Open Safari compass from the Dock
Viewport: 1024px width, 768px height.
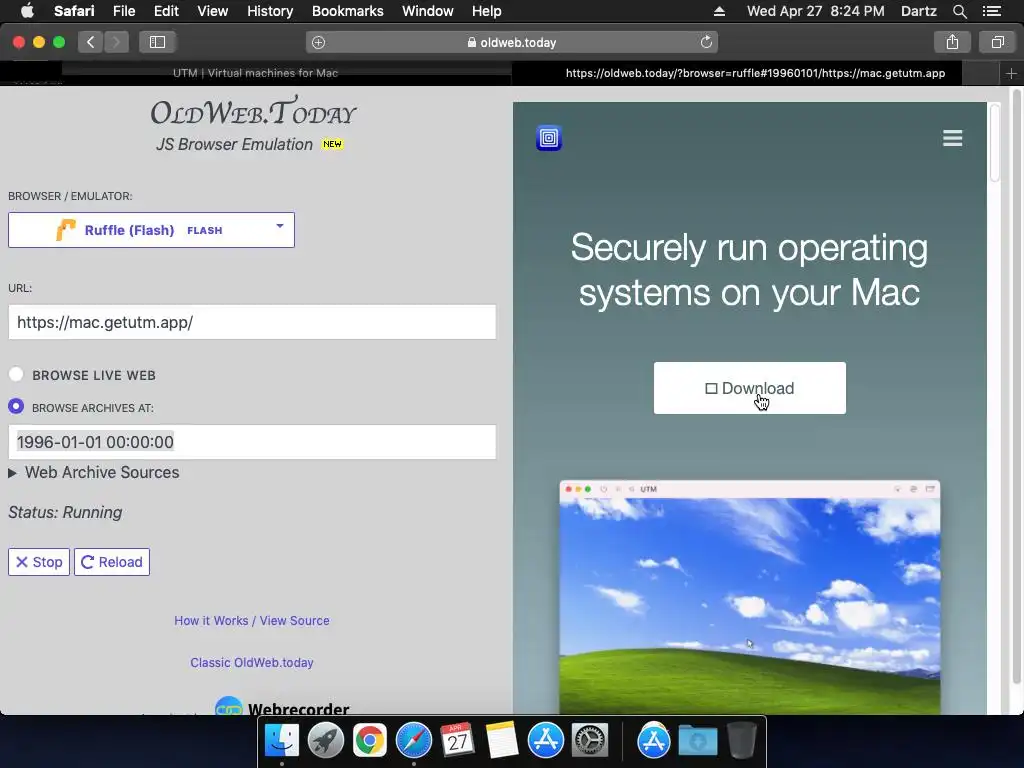click(413, 741)
